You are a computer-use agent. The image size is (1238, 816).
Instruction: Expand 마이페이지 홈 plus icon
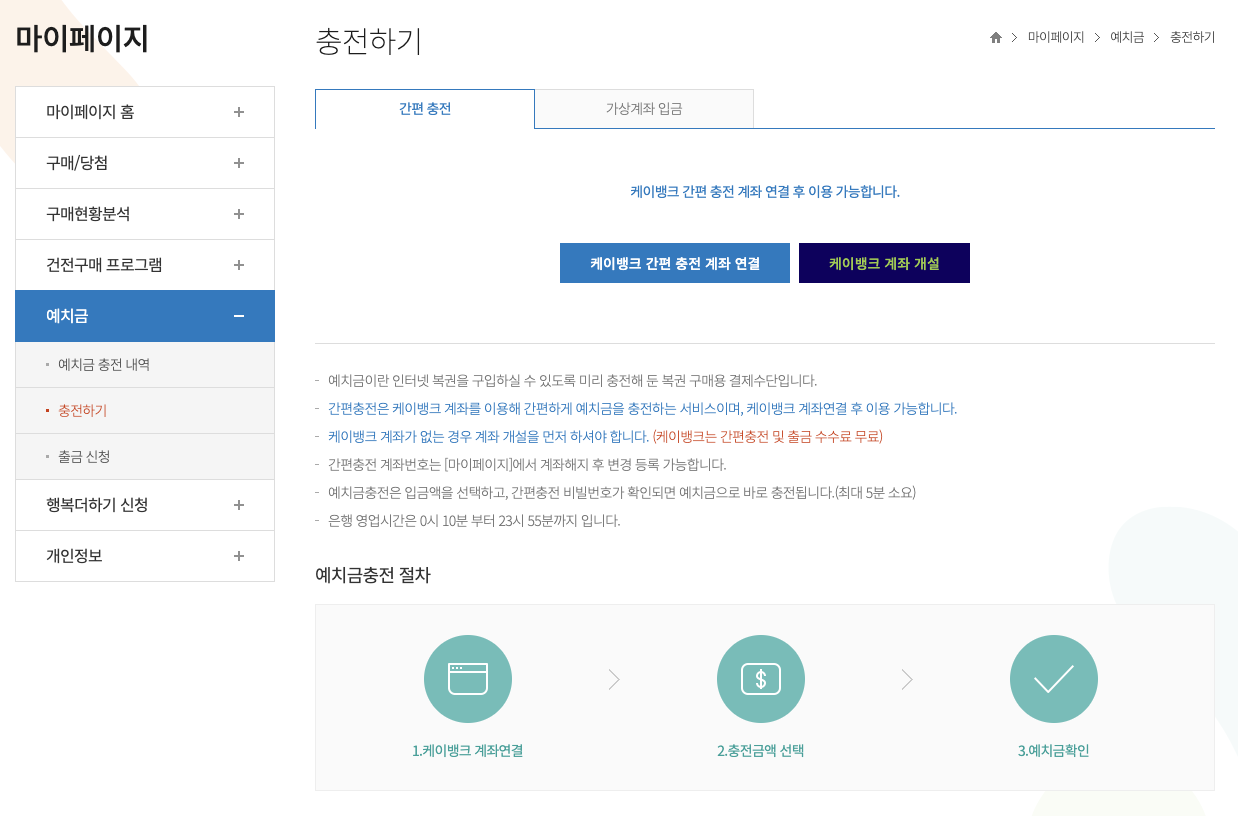point(239,112)
